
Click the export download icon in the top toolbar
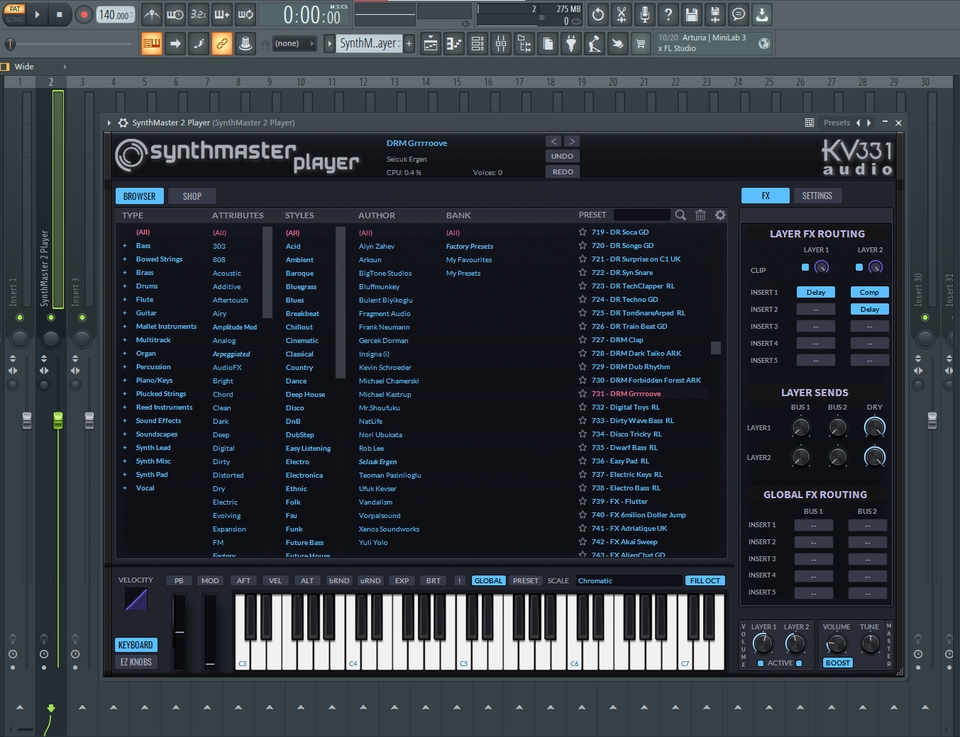[x=762, y=15]
